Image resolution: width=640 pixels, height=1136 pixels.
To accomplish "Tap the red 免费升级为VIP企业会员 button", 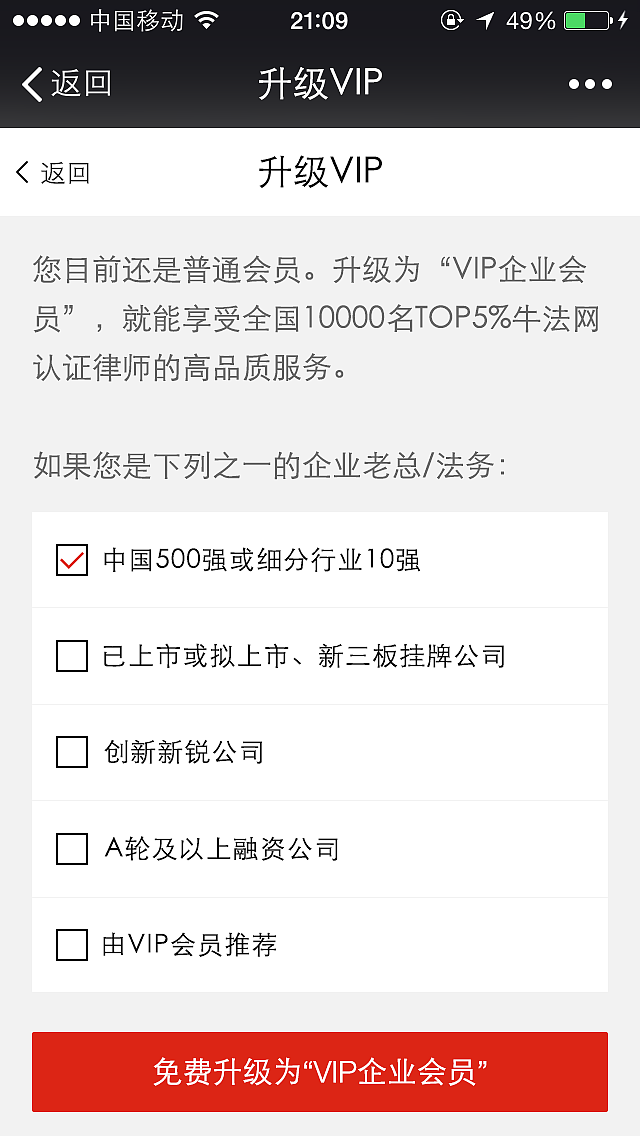I will click(x=320, y=1072).
